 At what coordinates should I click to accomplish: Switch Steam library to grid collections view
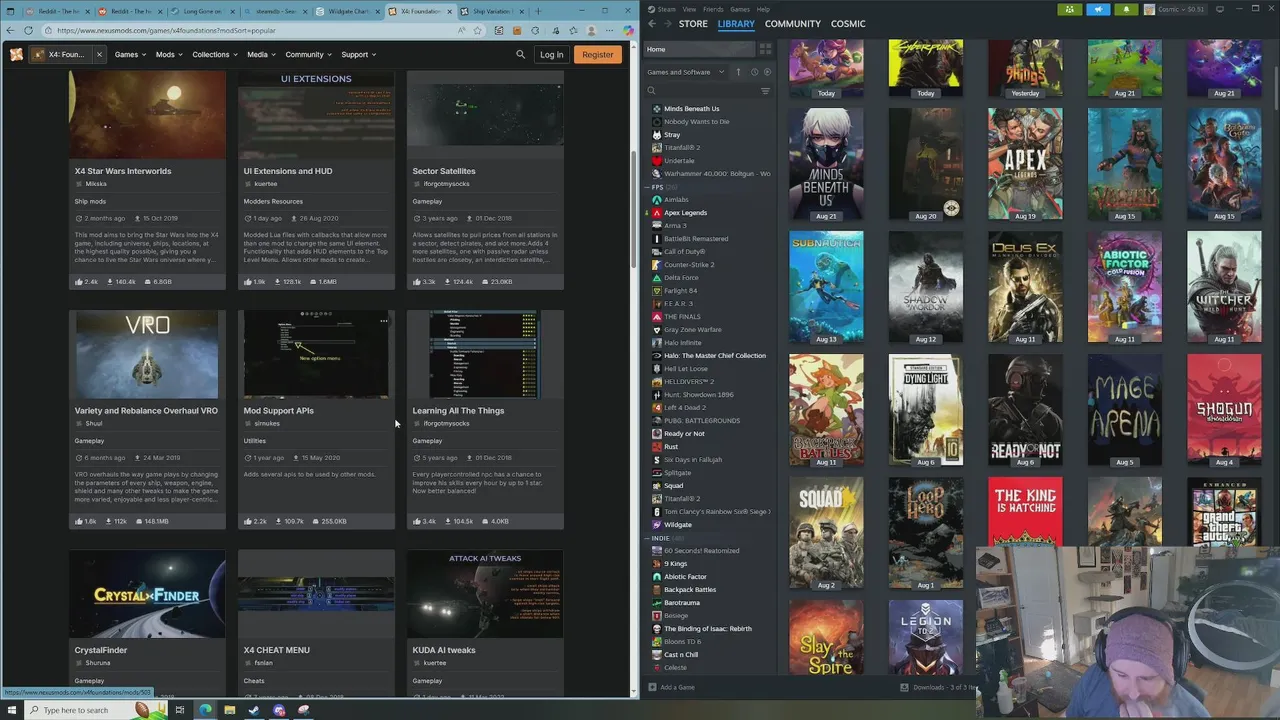click(x=765, y=49)
